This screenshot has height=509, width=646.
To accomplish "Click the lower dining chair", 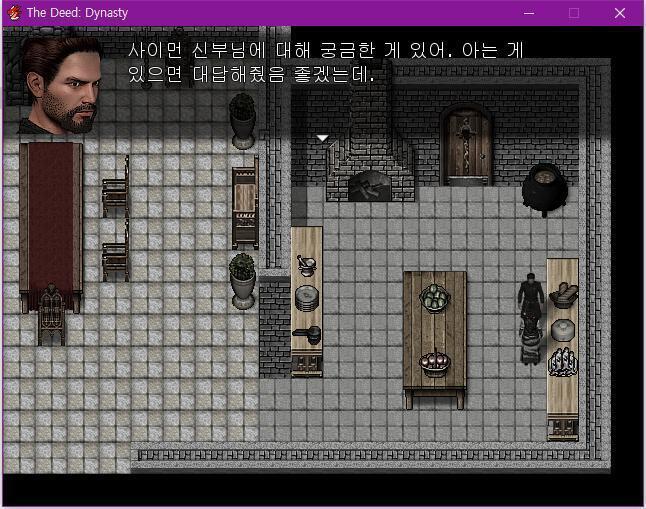I will coord(116,251).
